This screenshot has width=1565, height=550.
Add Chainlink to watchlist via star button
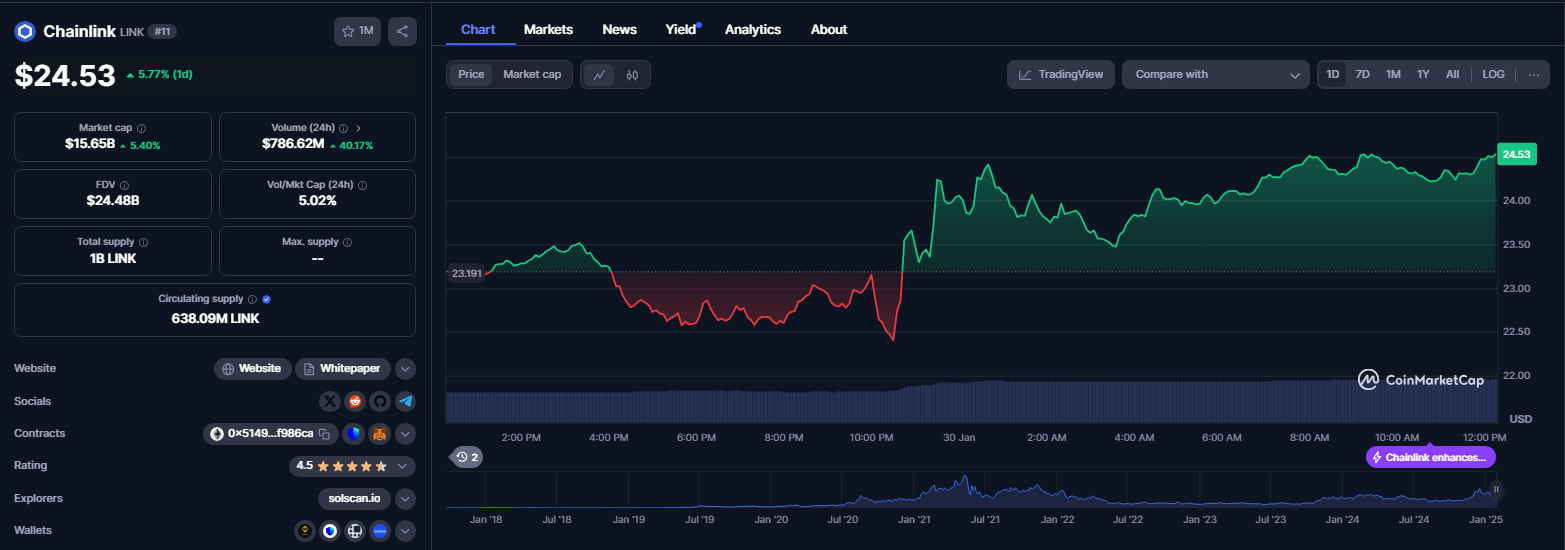click(x=357, y=31)
